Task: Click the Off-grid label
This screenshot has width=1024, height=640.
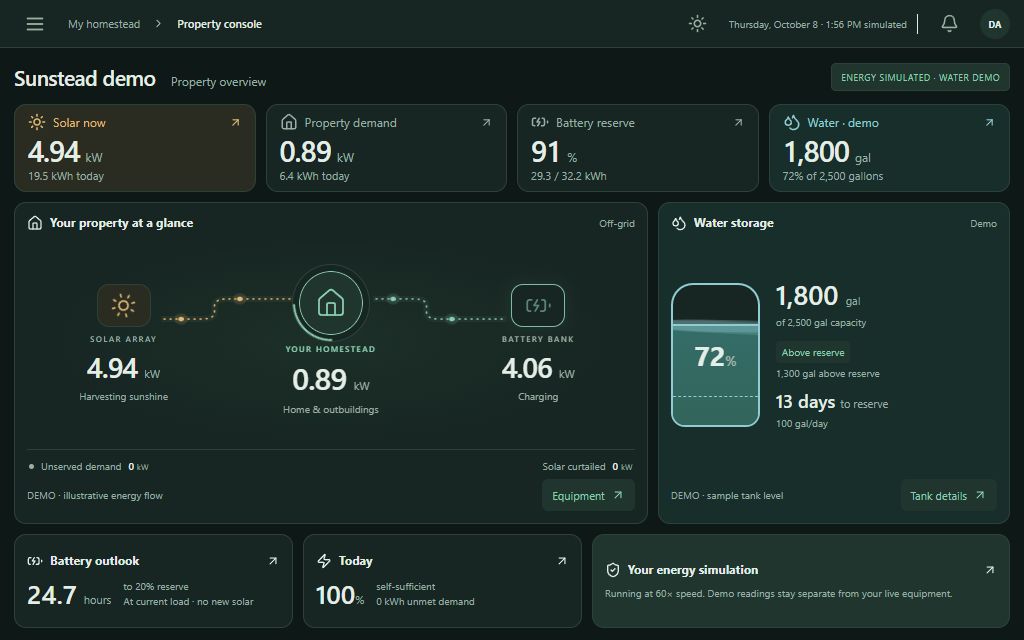Action: [x=616, y=223]
